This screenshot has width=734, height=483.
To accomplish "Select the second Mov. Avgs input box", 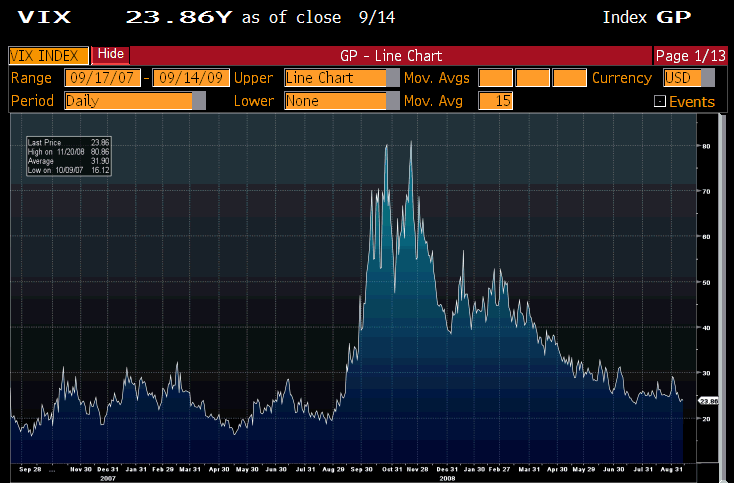I will click(532, 78).
